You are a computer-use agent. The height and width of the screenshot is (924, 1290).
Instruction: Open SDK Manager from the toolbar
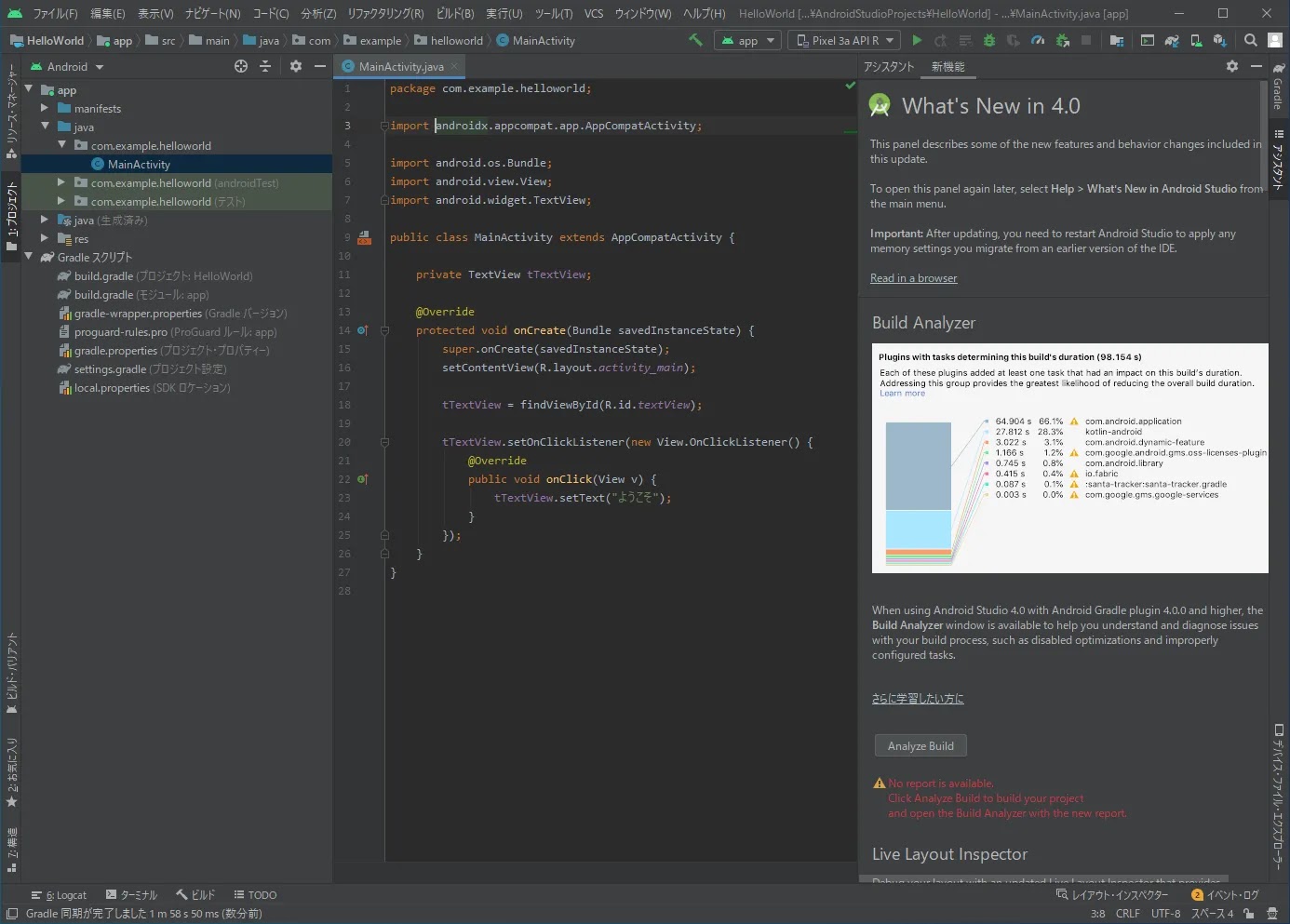1219,41
